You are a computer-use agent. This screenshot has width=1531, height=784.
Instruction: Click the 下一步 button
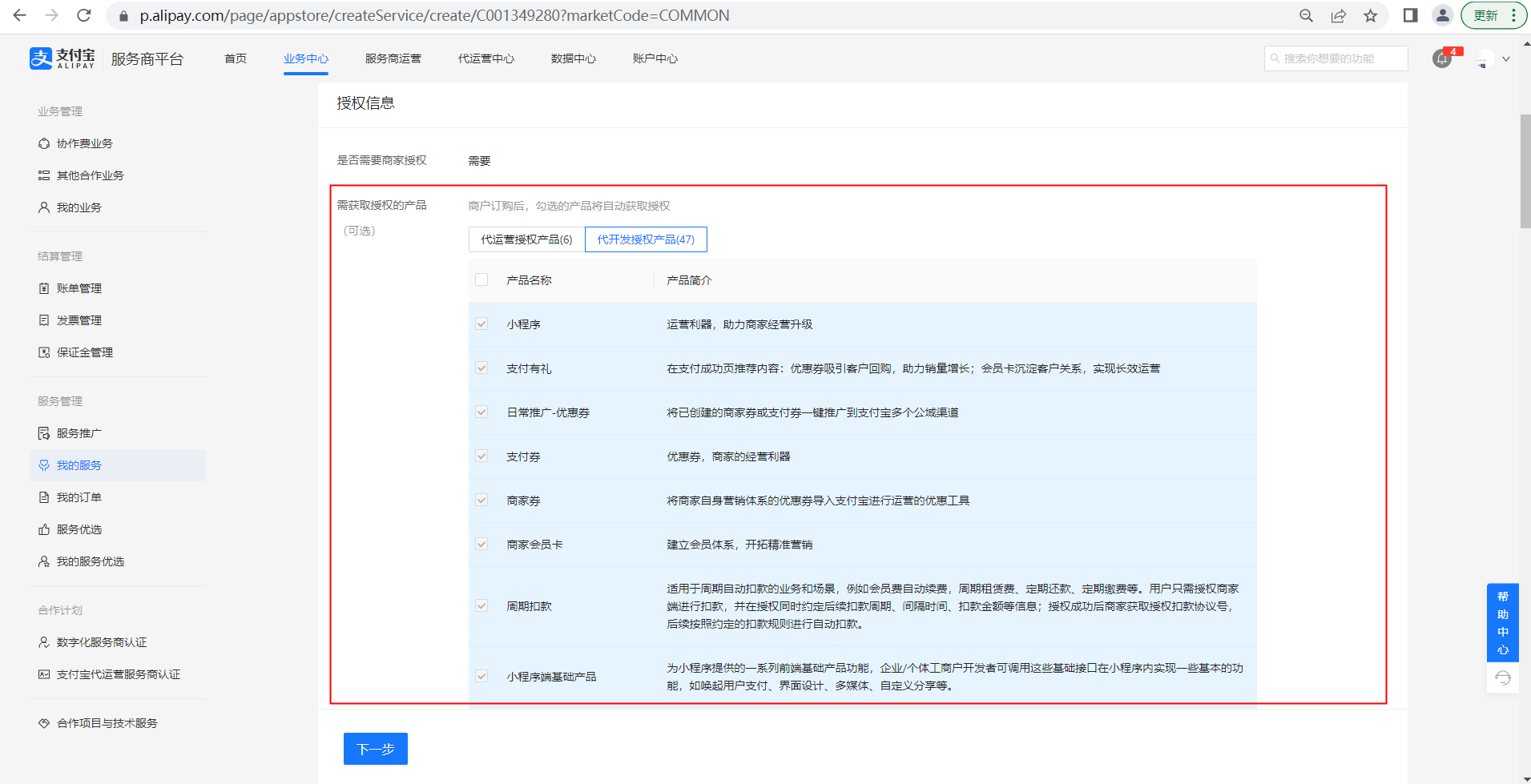tap(376, 749)
